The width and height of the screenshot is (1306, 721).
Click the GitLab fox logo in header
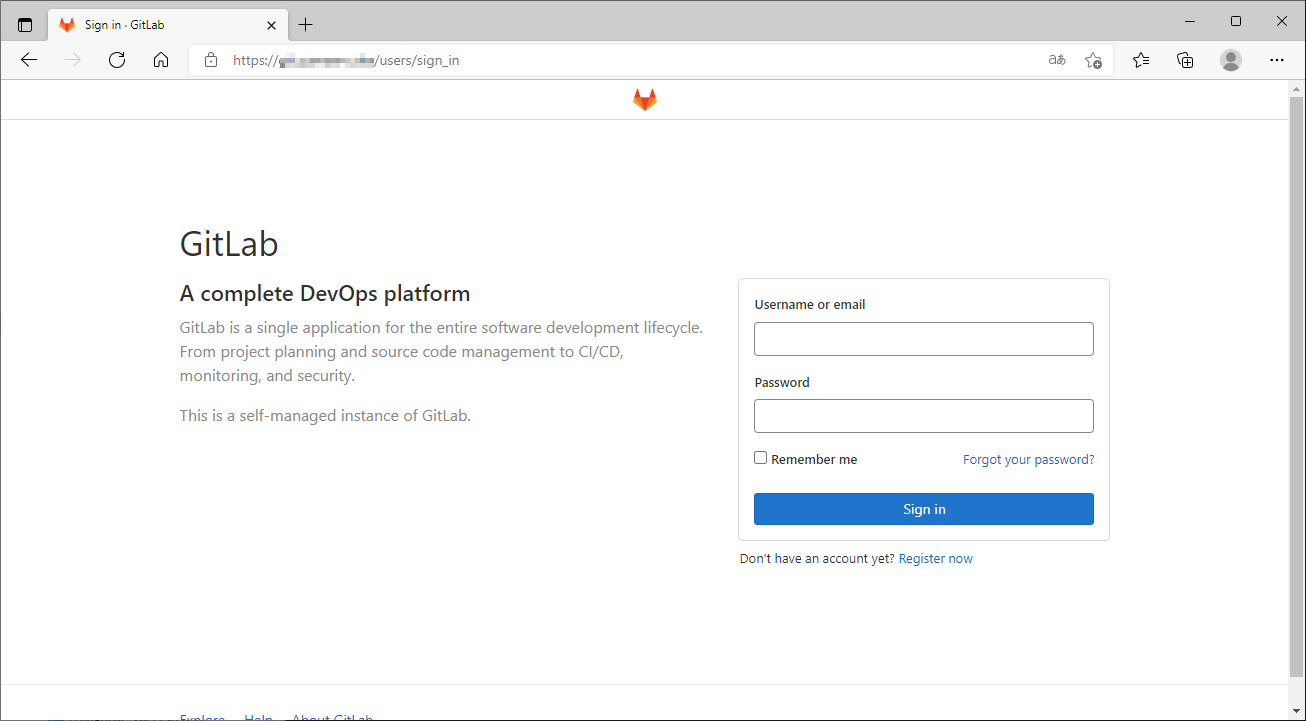645,100
